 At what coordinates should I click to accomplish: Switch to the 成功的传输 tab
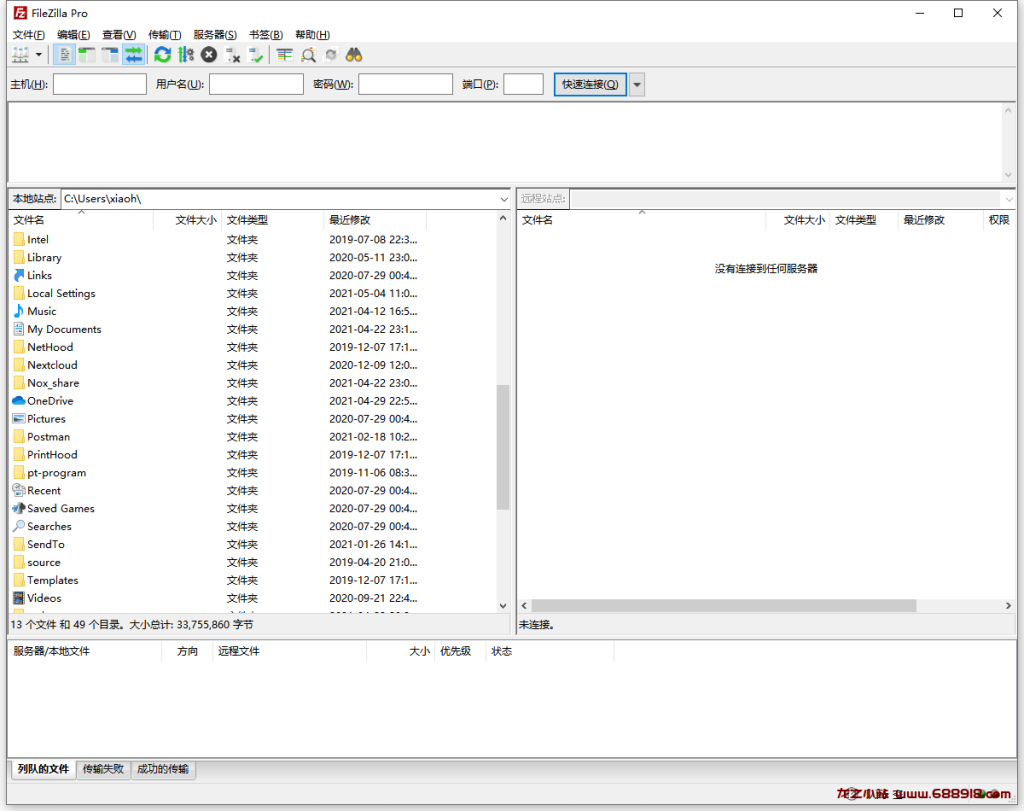(163, 769)
